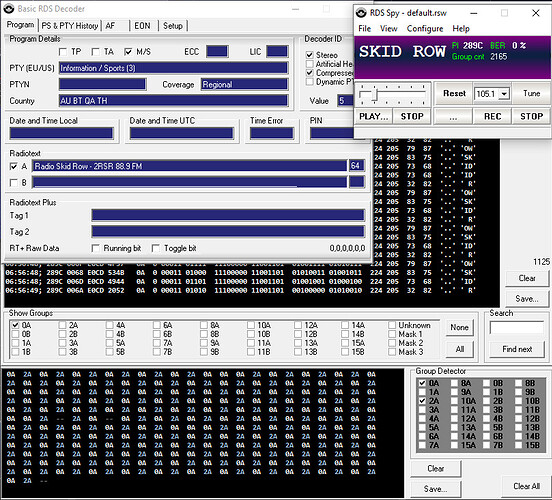Click the Tune button

coord(531,93)
